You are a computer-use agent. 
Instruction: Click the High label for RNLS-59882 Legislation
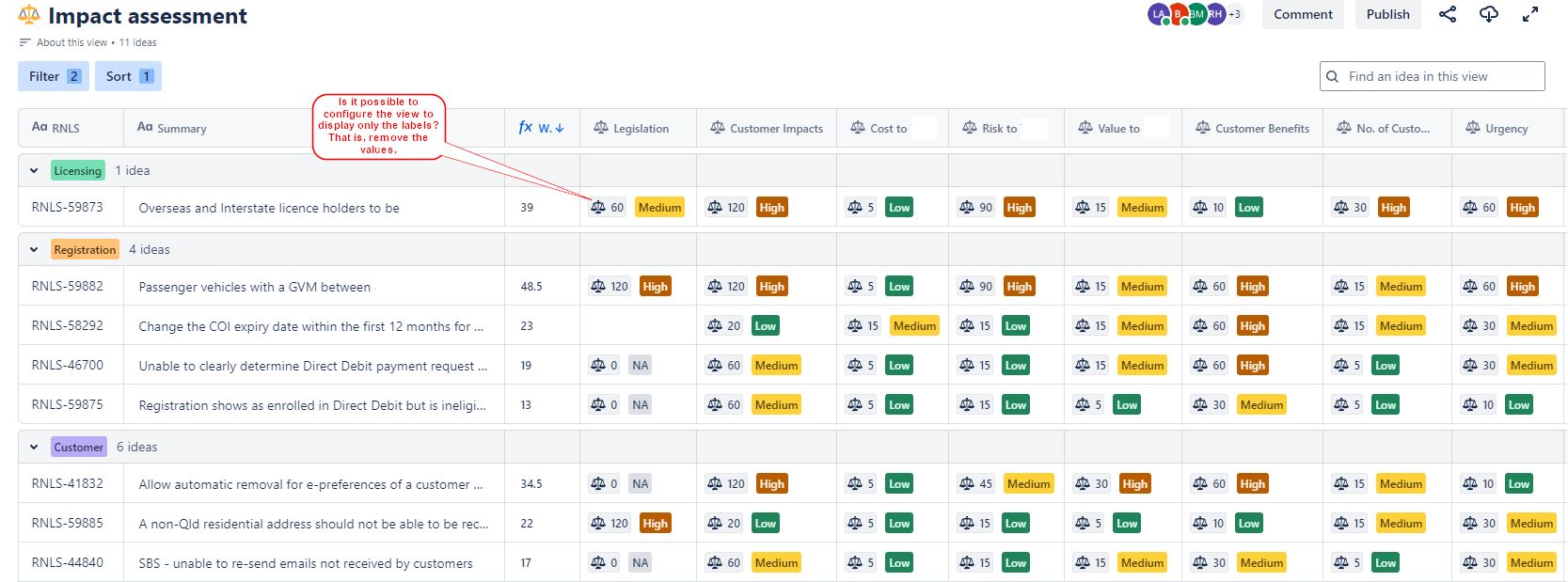pyautogui.click(x=656, y=287)
